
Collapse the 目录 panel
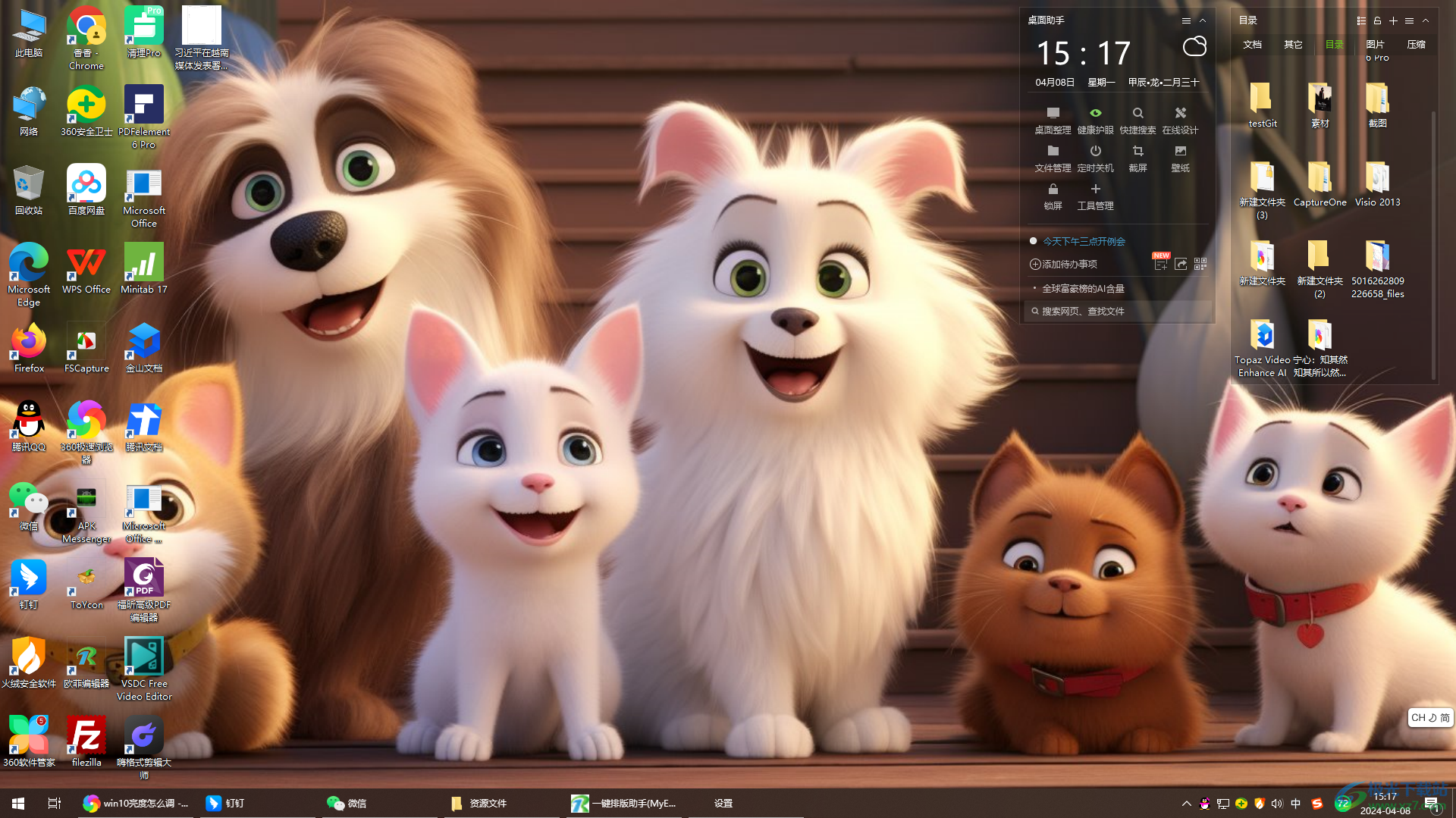tap(1426, 20)
